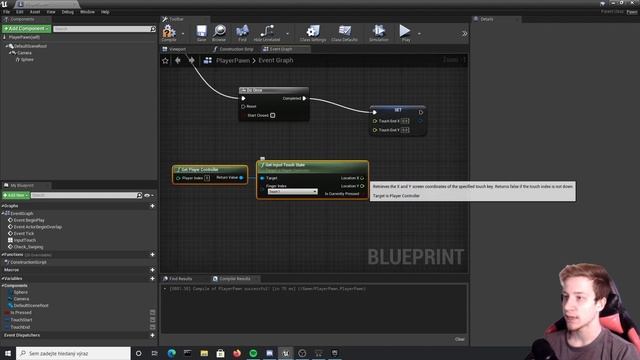The height and width of the screenshot is (360, 640).
Task: Click the Browse magnifier toolbar icon
Action: [219, 33]
